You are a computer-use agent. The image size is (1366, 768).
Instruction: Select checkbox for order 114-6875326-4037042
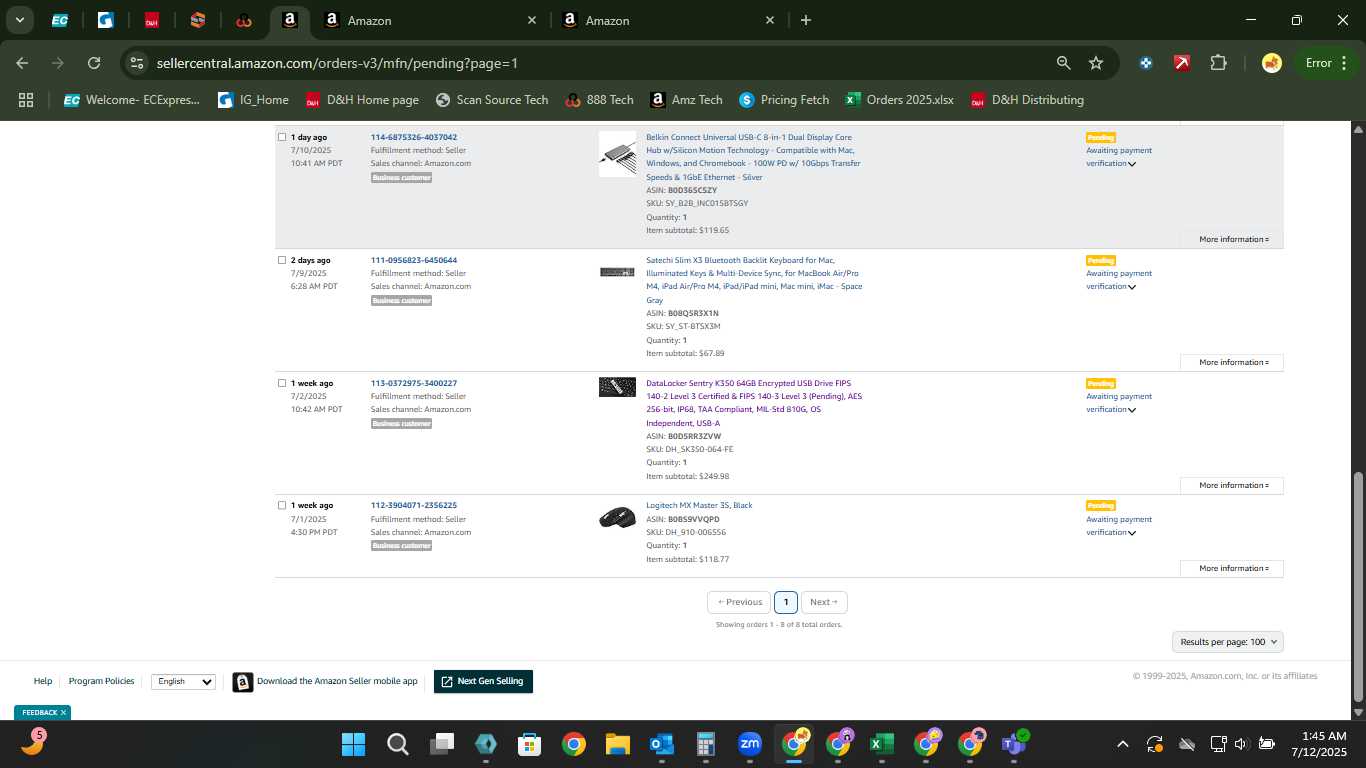[x=282, y=137]
